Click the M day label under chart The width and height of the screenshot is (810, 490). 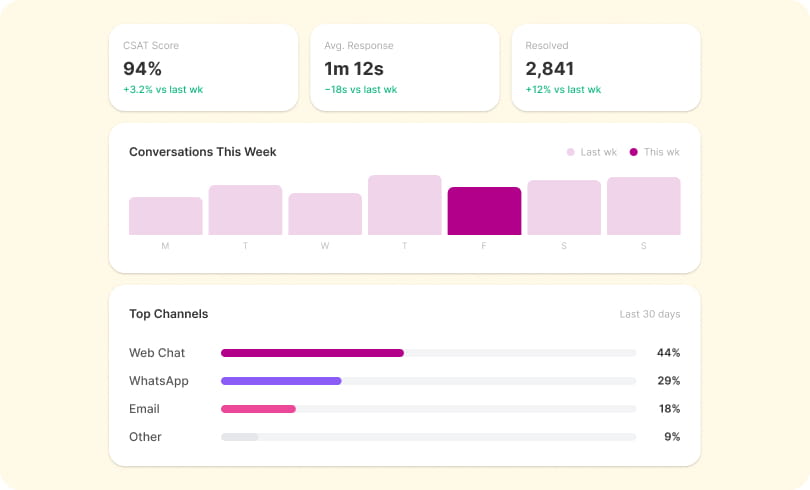(x=165, y=246)
